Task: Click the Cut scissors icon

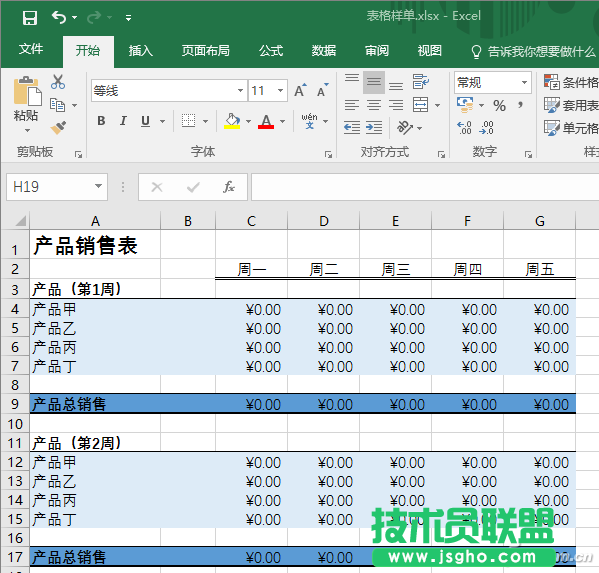Action: (x=58, y=82)
